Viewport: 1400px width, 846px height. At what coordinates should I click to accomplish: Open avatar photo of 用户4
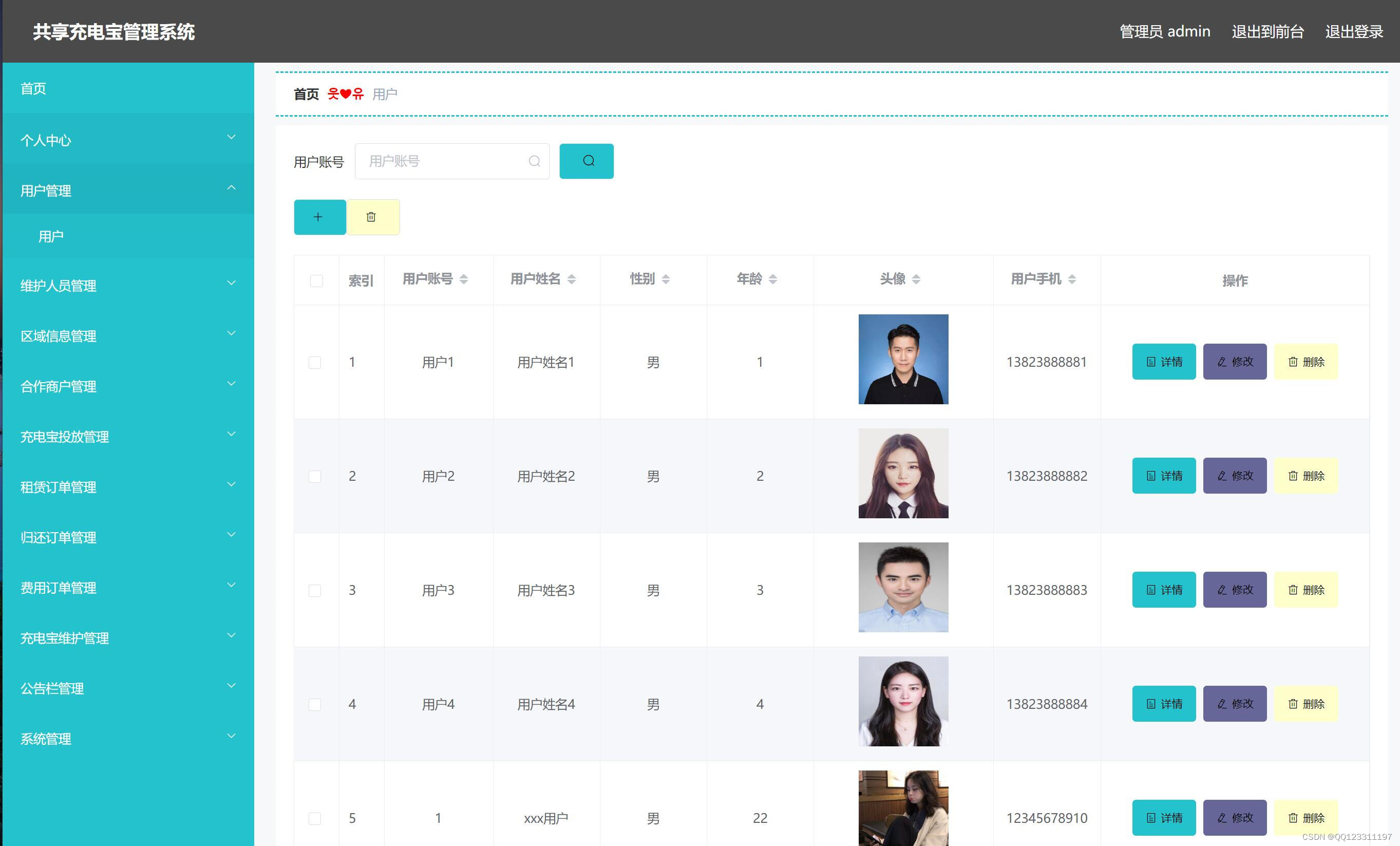(x=903, y=702)
